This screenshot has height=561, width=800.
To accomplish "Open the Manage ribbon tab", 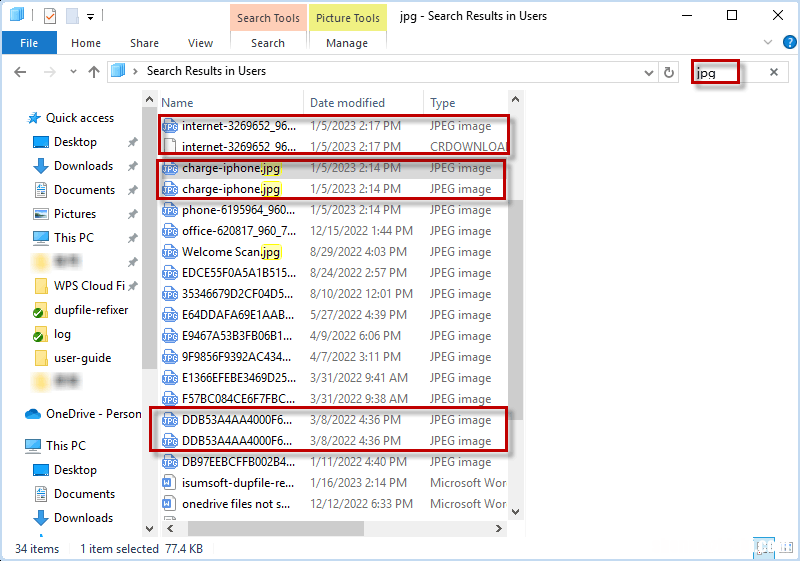I will click(x=347, y=43).
